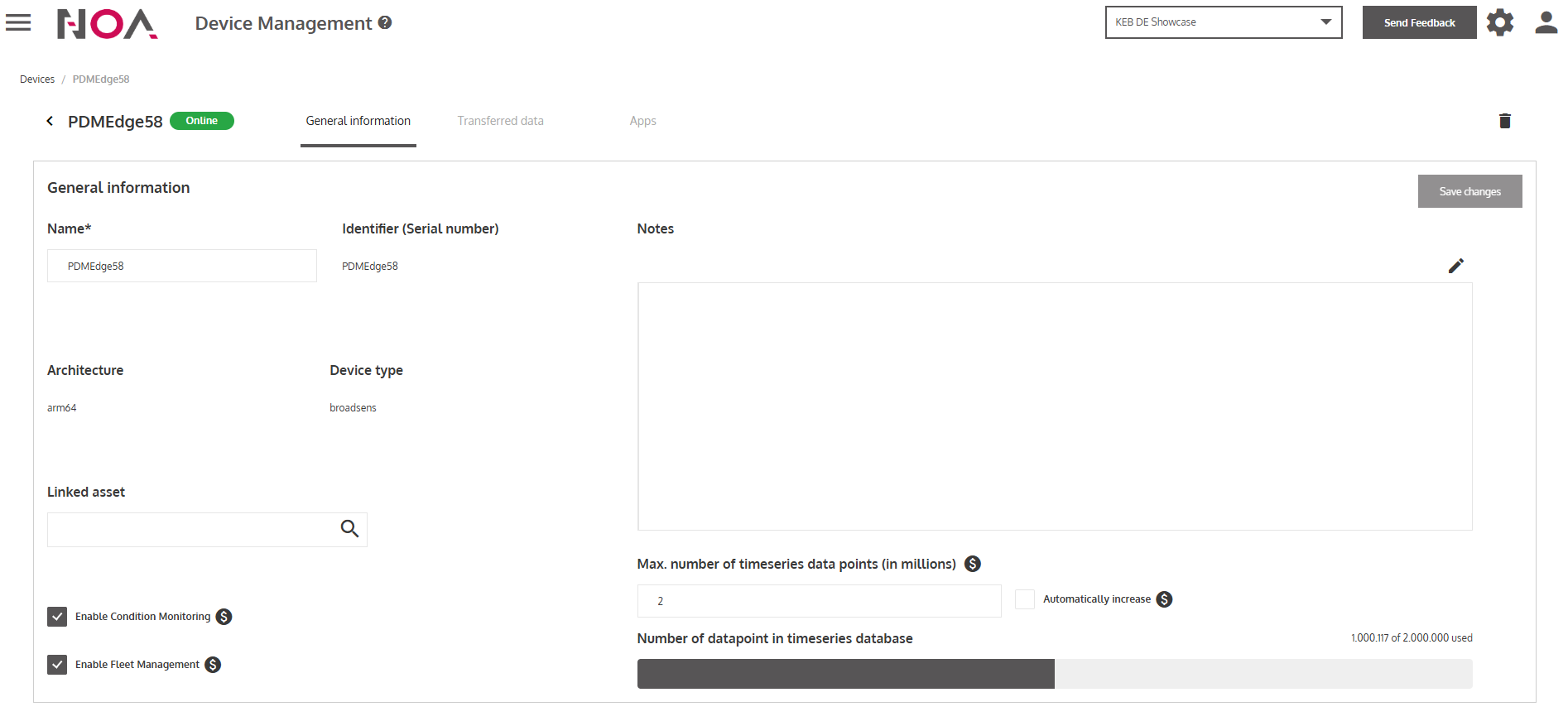Enable Automatically increase checkbox
Viewport: 1568px width, 726px height.
pyautogui.click(x=1024, y=599)
